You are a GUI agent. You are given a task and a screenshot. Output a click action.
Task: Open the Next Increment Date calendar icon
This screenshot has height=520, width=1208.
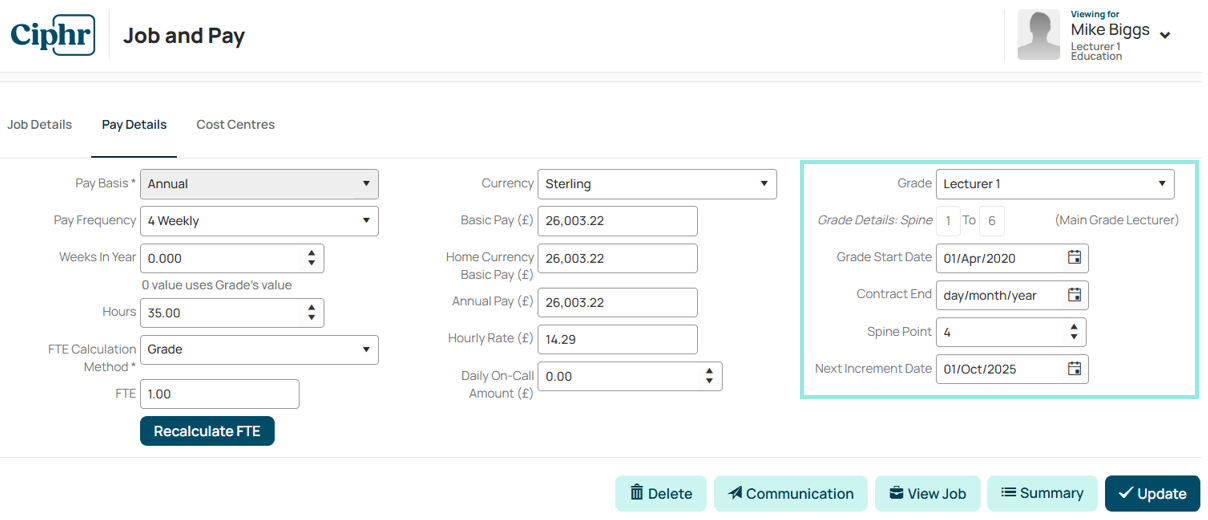(1074, 369)
